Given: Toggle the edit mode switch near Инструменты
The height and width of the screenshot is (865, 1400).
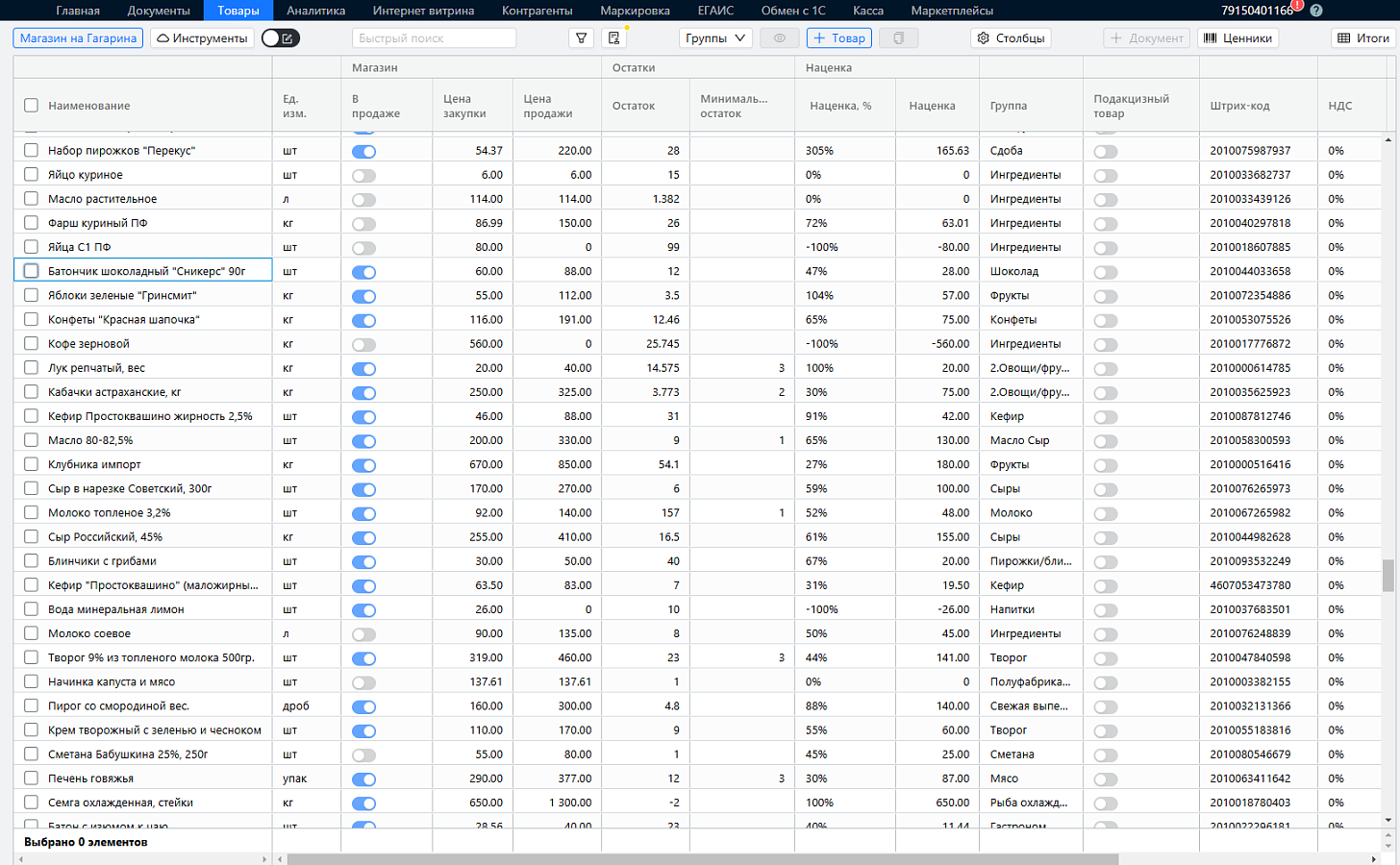Looking at the screenshot, I should (x=280, y=38).
